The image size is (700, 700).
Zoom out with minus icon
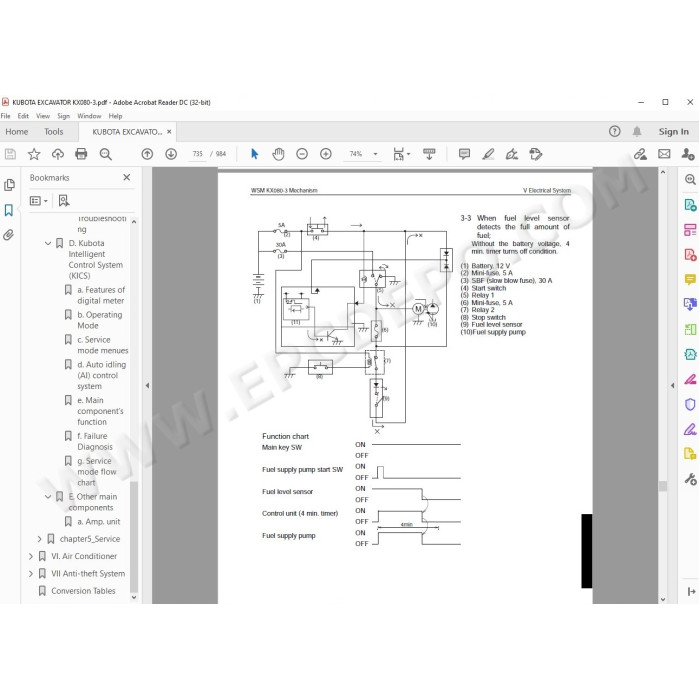302,154
